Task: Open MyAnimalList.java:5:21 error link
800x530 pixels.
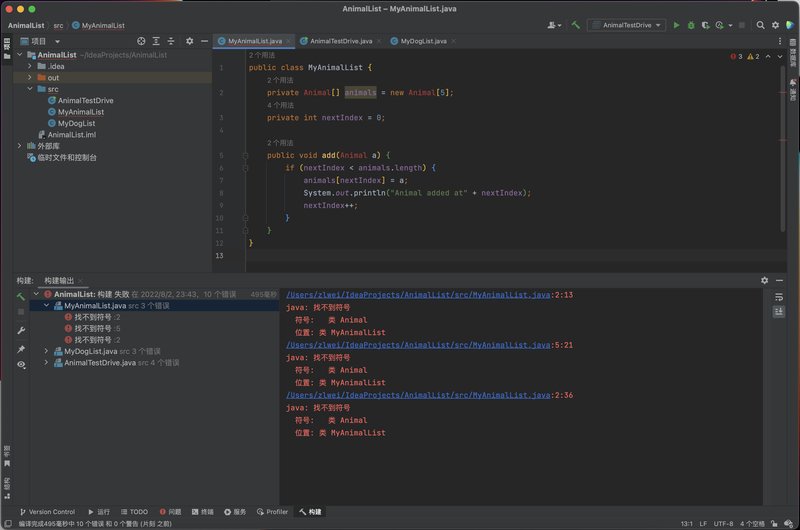Action: (x=429, y=345)
